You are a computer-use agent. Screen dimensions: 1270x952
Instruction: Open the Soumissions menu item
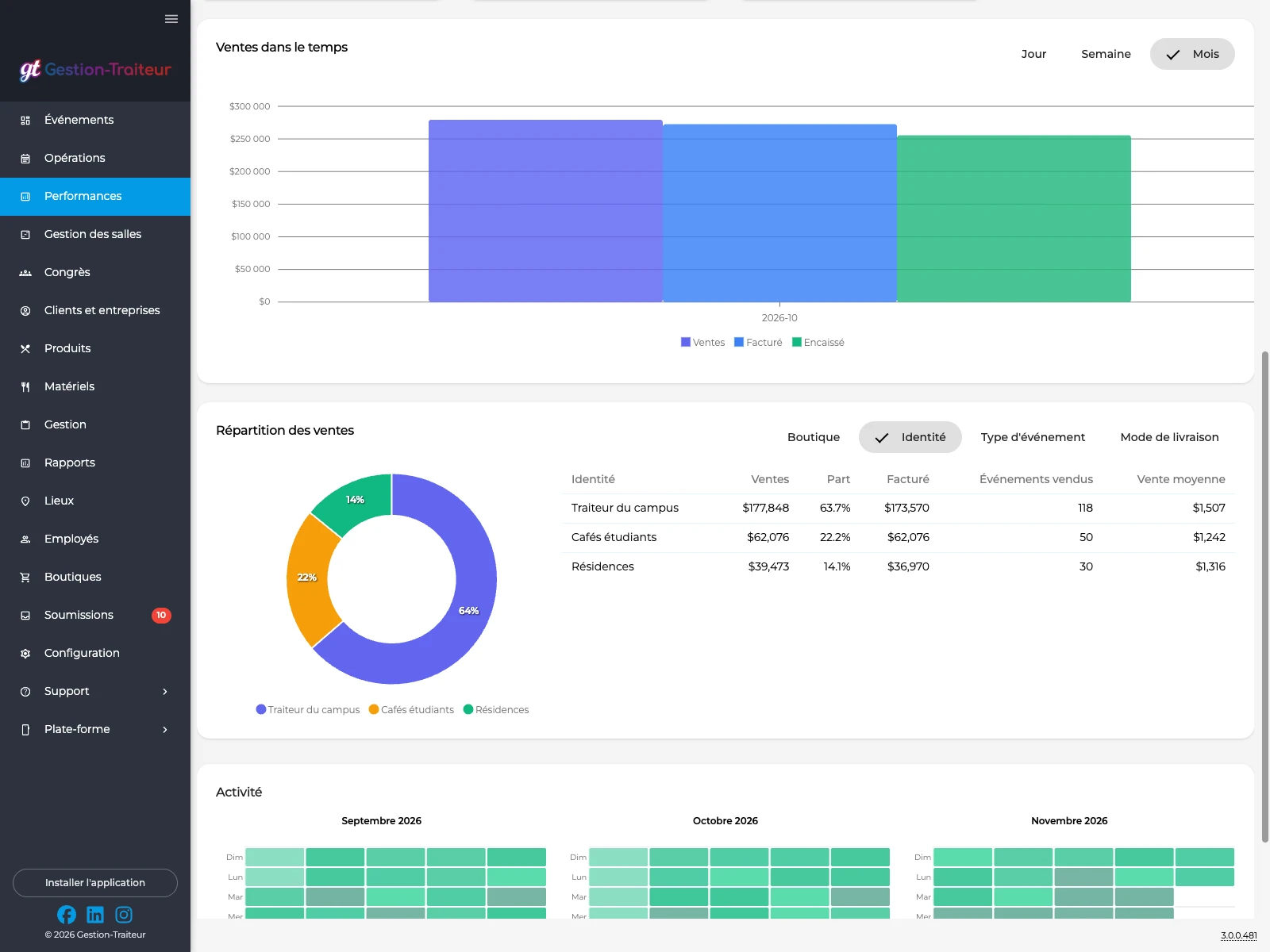click(95, 615)
